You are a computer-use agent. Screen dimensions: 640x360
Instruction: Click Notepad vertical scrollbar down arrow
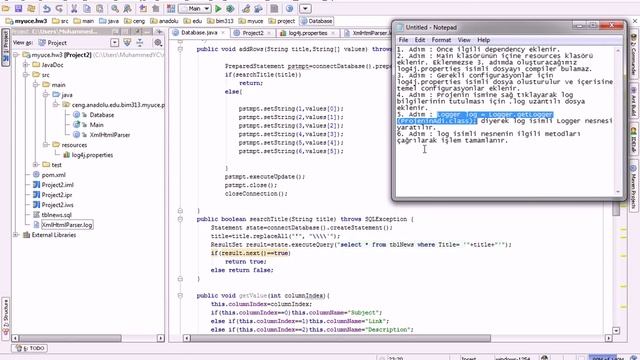618,191
